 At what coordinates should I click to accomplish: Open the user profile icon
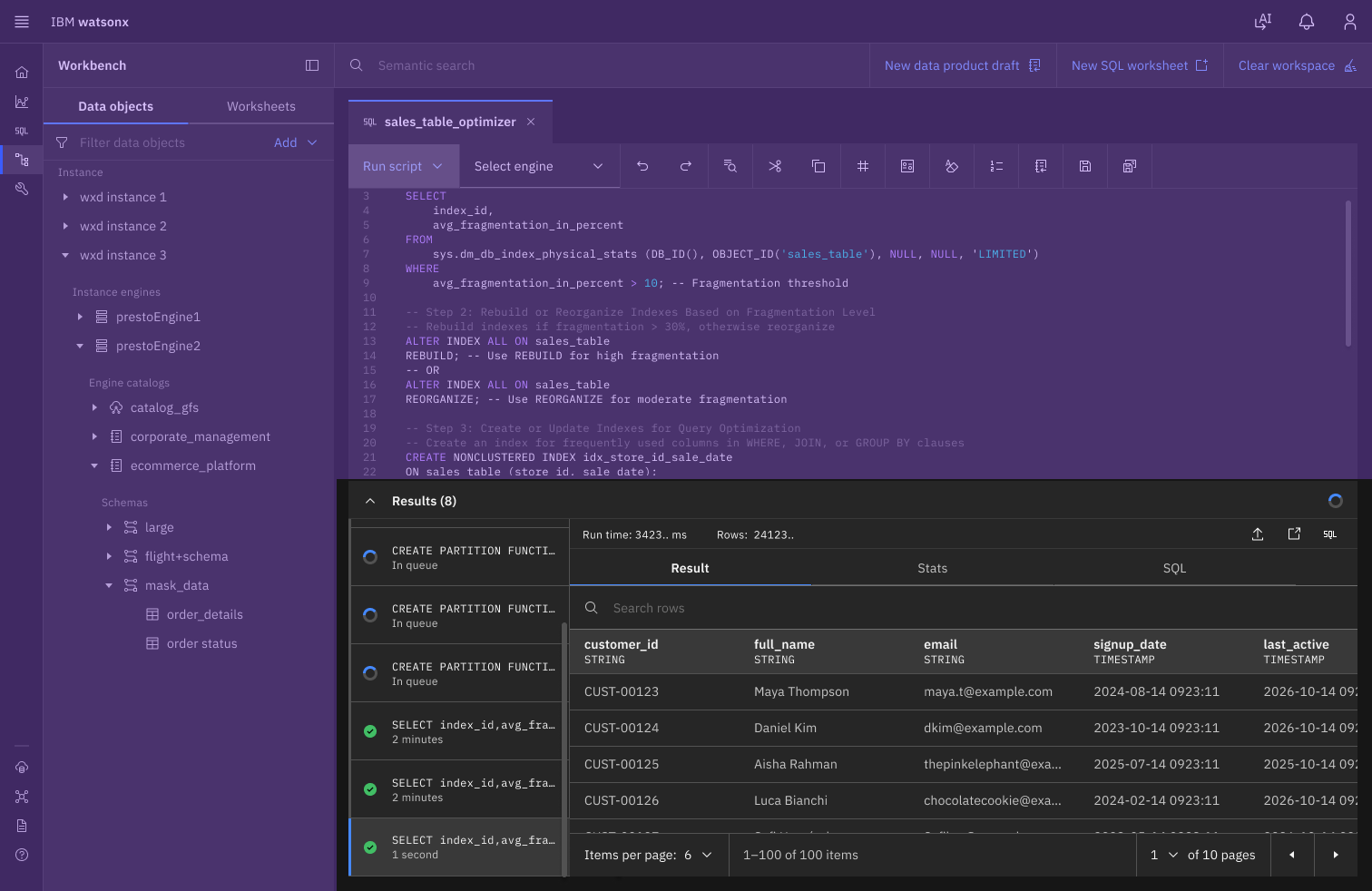[x=1350, y=22]
